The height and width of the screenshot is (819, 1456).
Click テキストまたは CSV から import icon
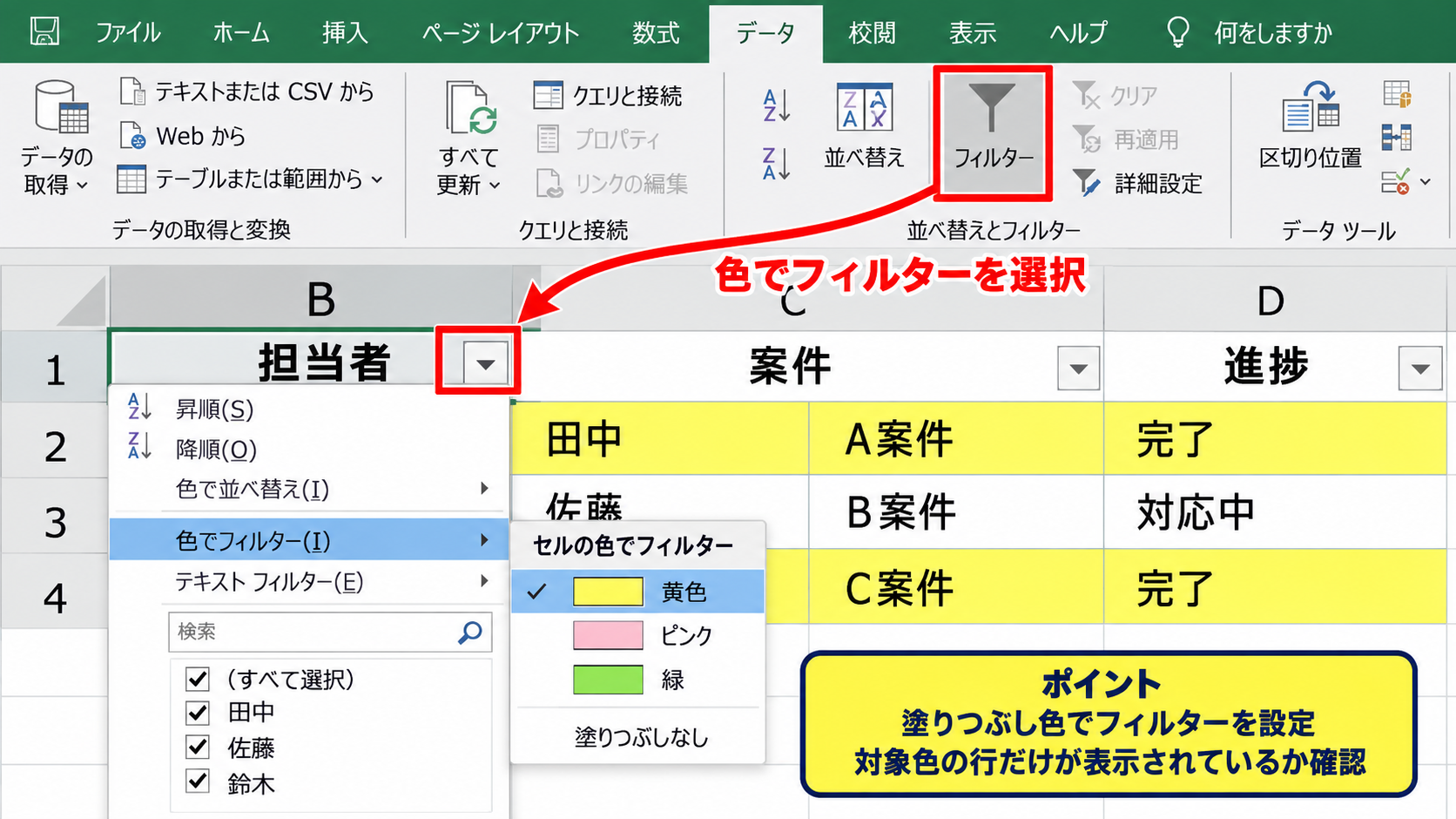tap(132, 91)
